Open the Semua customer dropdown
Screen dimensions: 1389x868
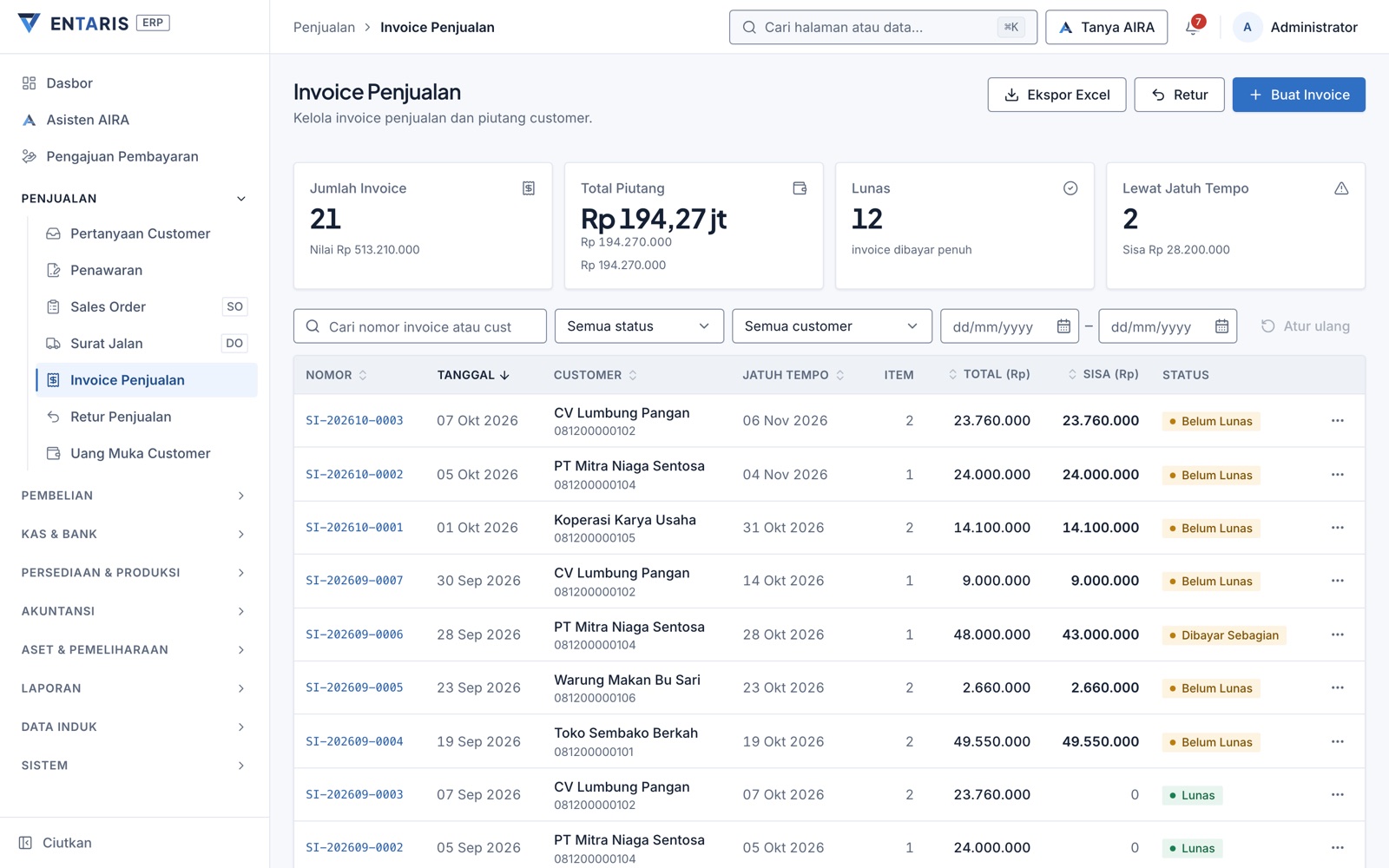click(x=832, y=326)
